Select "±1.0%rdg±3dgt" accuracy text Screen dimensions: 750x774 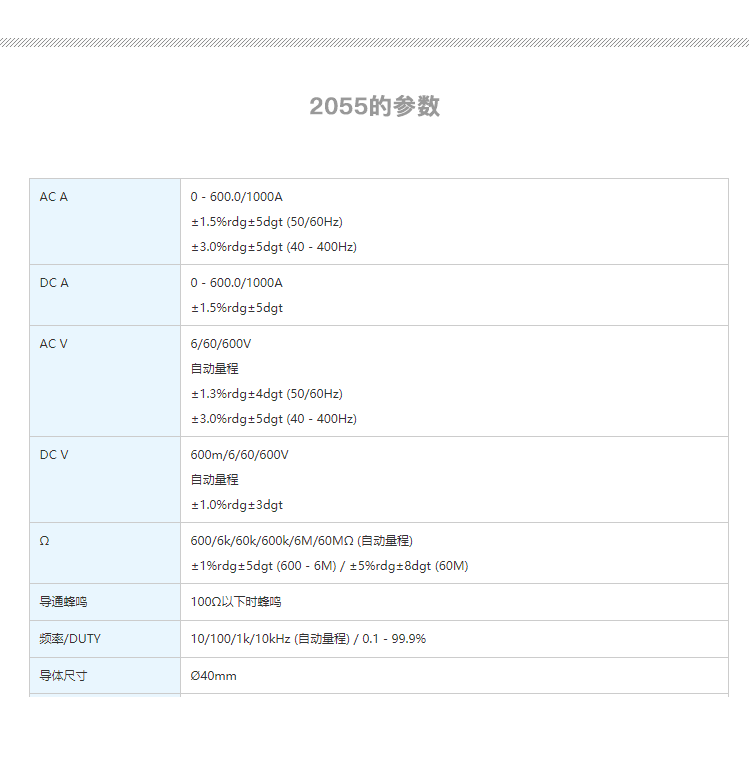pos(237,505)
